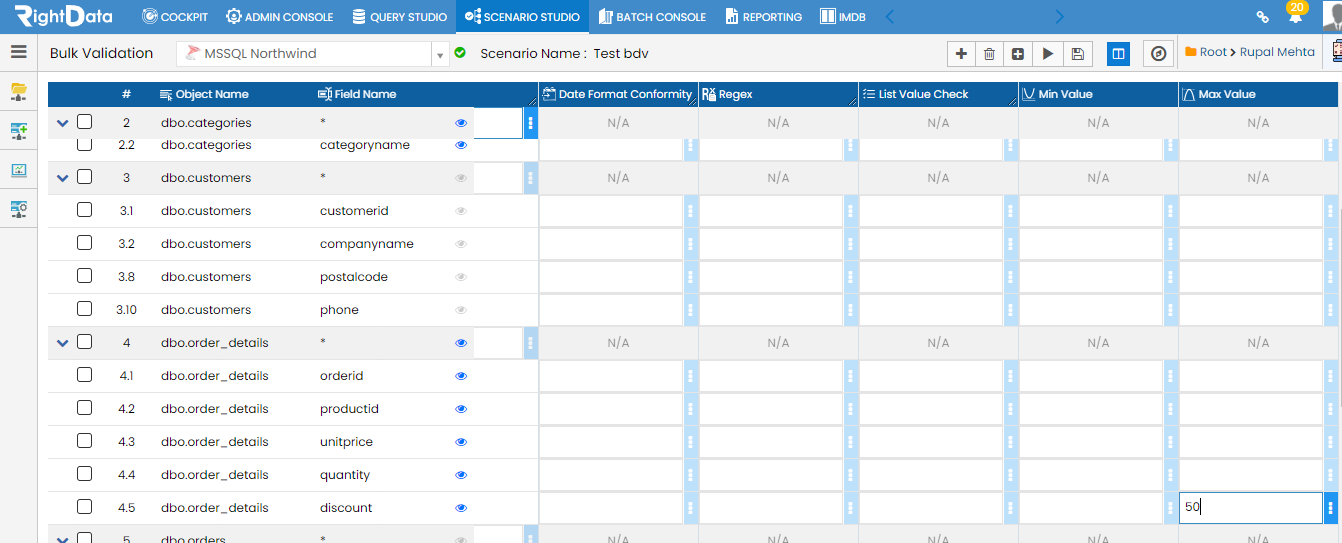
Task: Run the scenario with the play button
Action: [x=1048, y=54]
